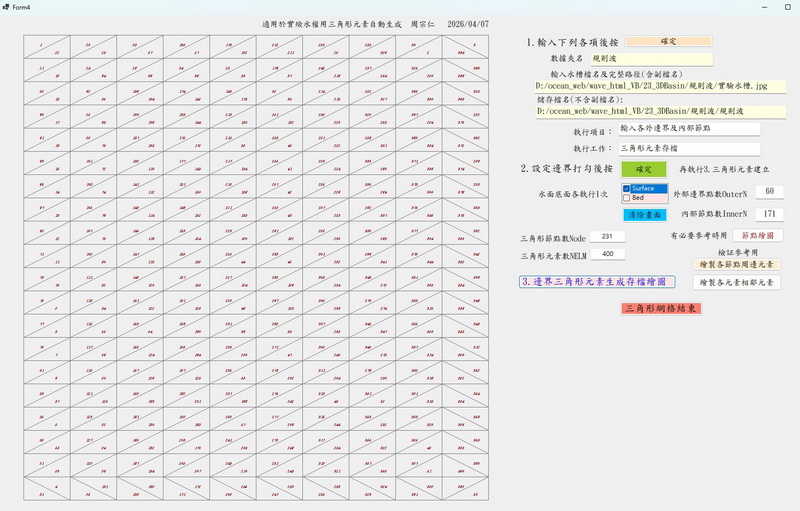Toggle the Surface checkbox

pos(627,188)
